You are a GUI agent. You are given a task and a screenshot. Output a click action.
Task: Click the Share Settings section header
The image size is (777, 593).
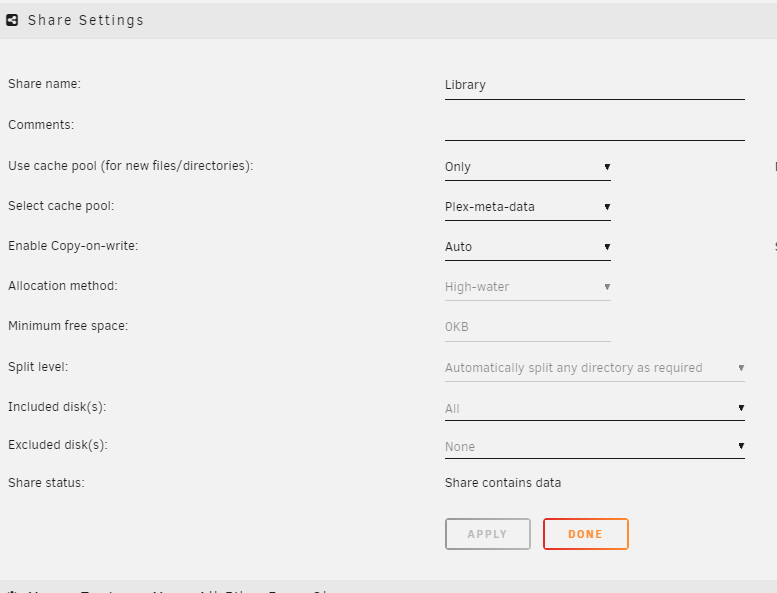388,20
